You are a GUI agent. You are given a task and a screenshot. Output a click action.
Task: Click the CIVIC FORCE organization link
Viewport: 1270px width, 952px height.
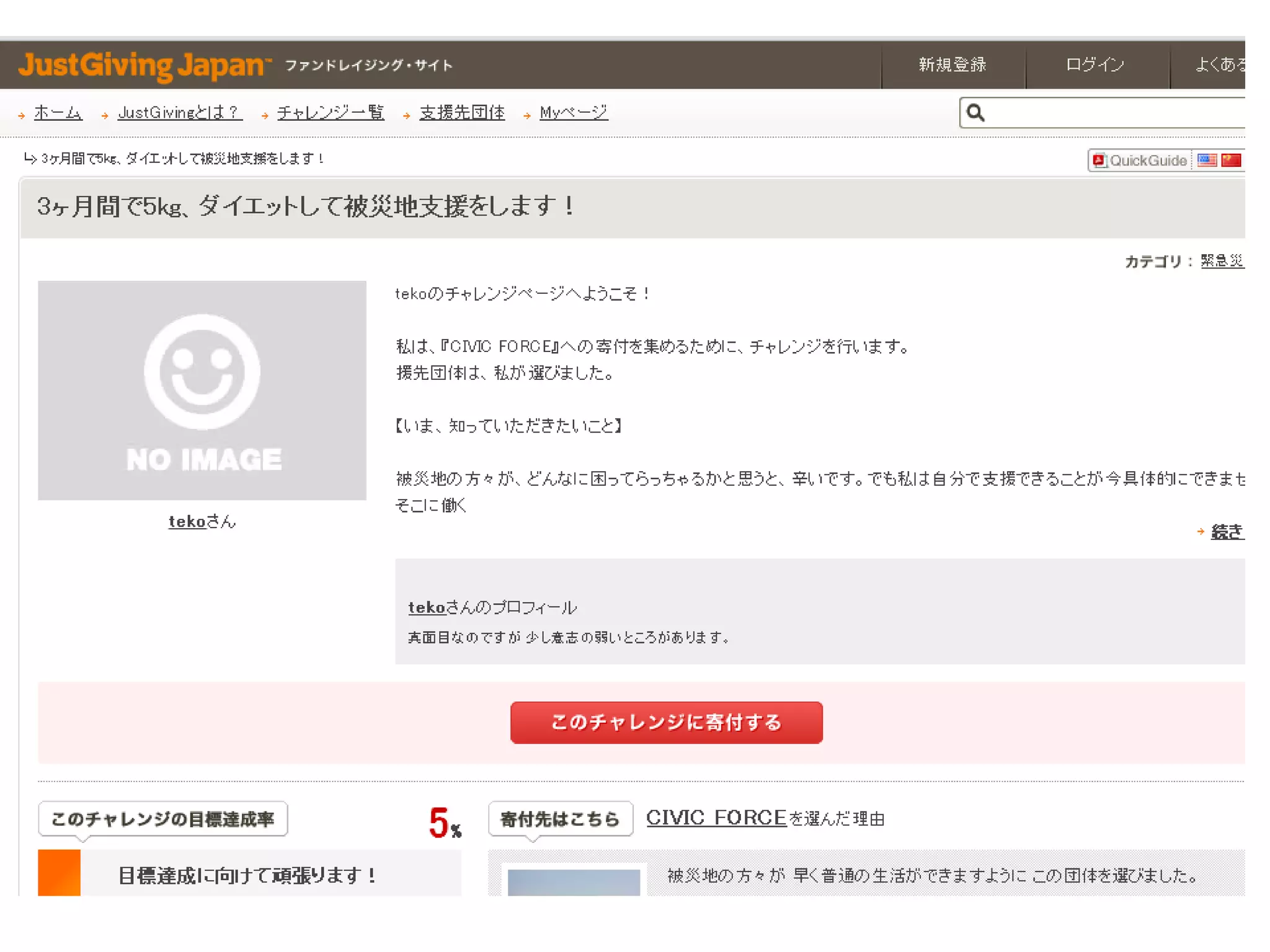716,818
